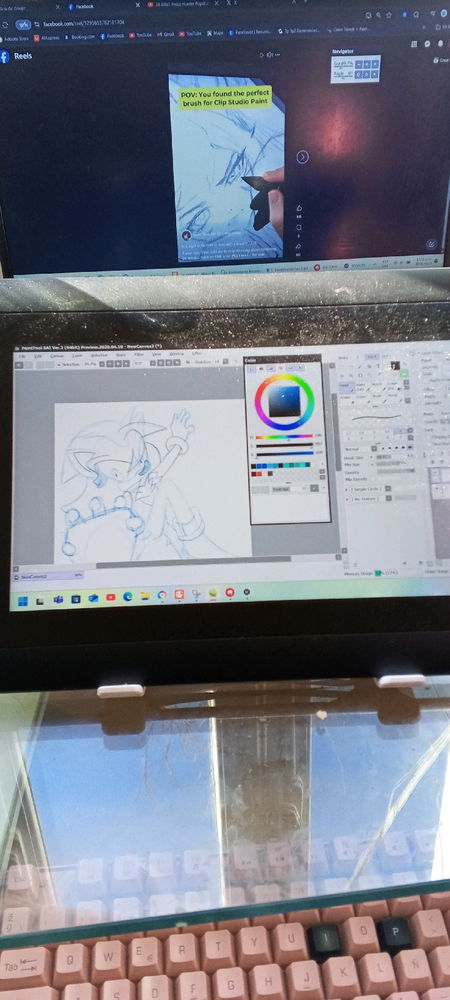Adjust the Brush Size slider
This screenshot has height=1000, width=450.
395,457
